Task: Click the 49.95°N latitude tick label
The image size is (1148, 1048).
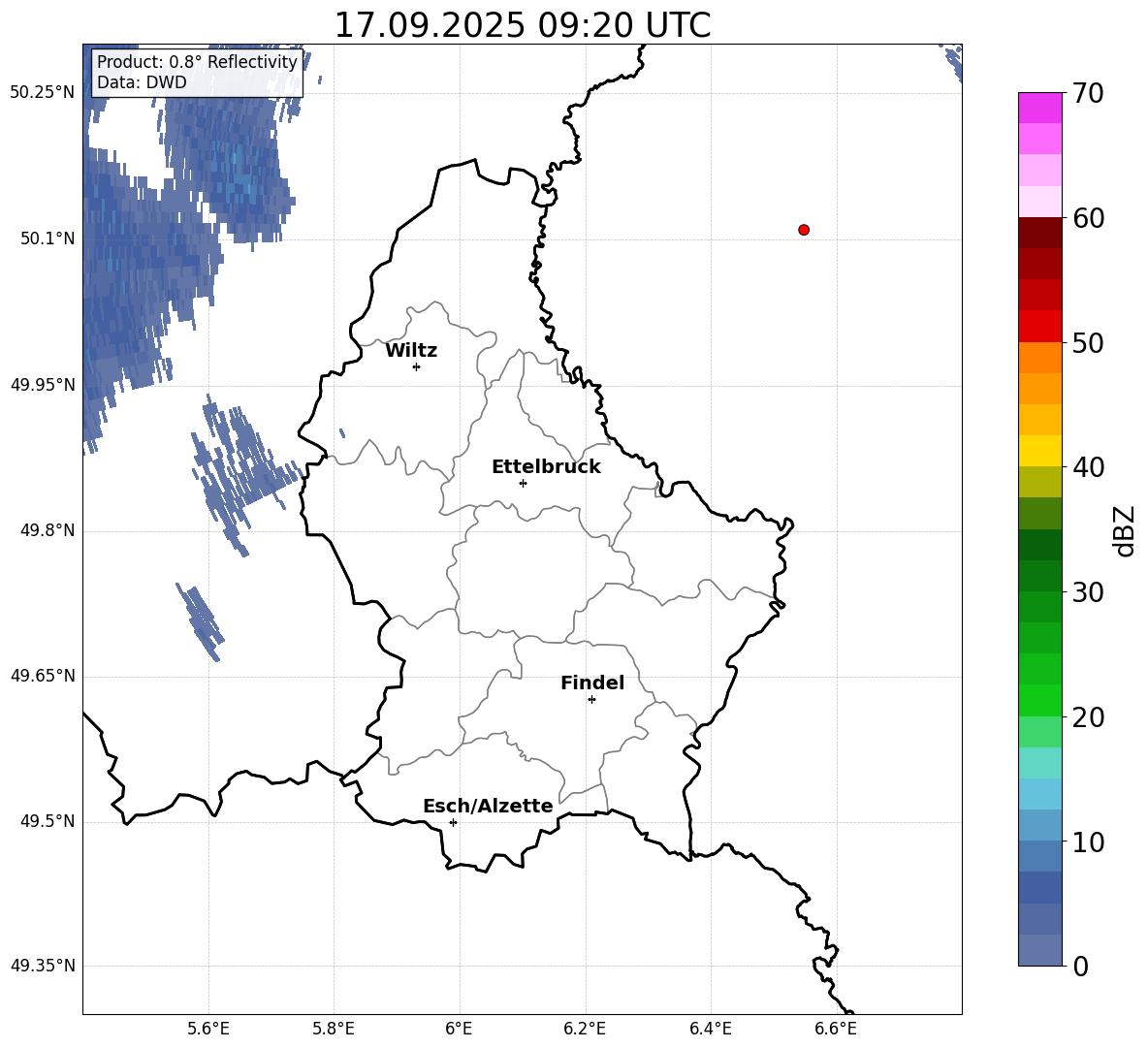Action: pyautogui.click(x=43, y=385)
